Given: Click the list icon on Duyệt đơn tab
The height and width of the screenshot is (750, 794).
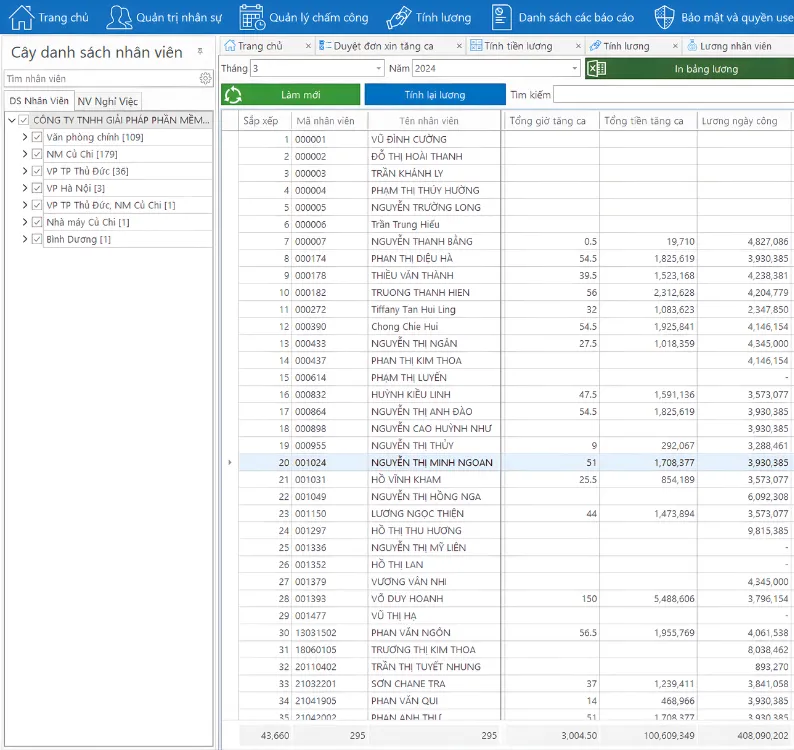Looking at the screenshot, I should point(325,46).
